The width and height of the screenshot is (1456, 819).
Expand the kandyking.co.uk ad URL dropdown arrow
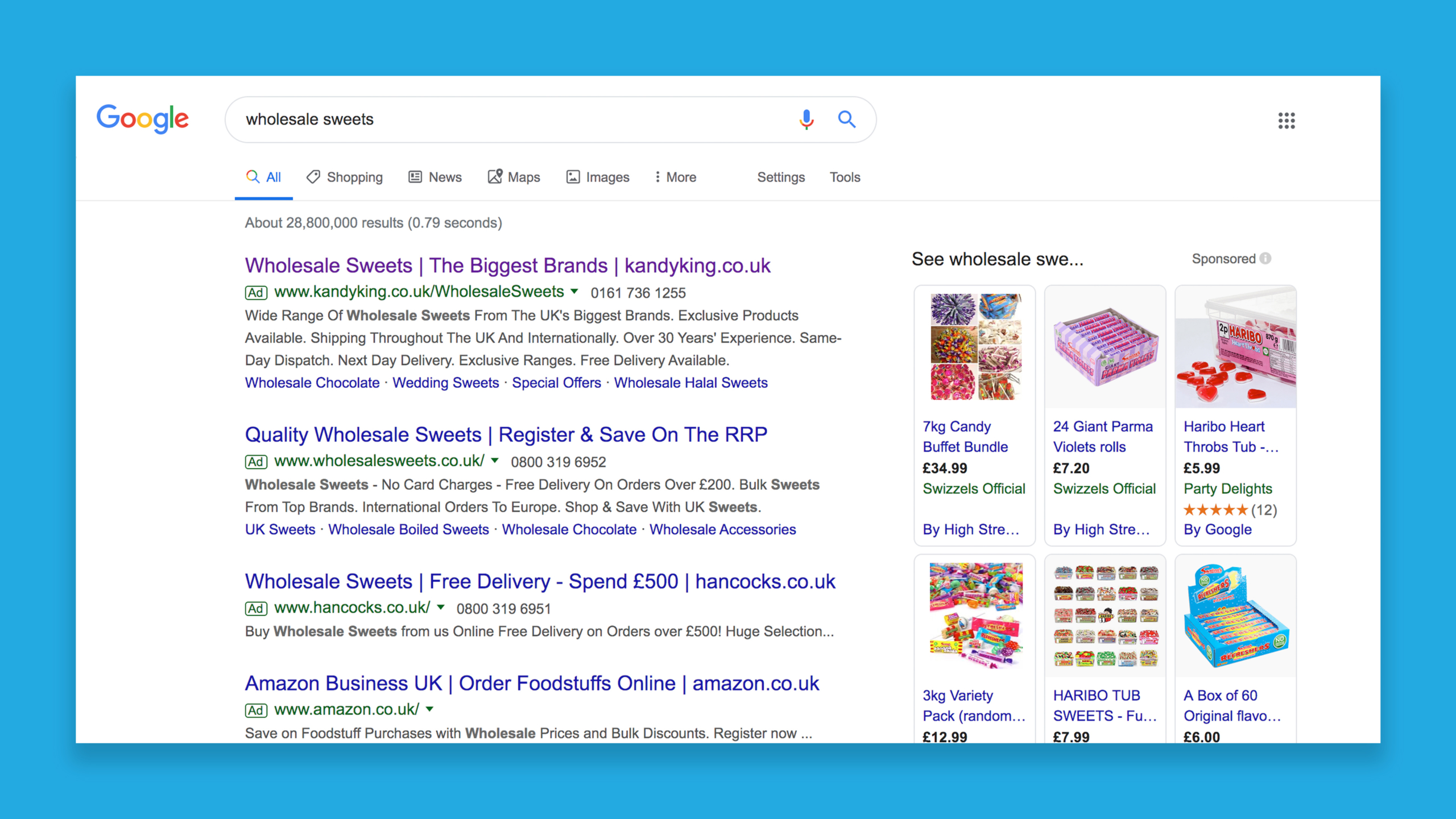click(574, 292)
